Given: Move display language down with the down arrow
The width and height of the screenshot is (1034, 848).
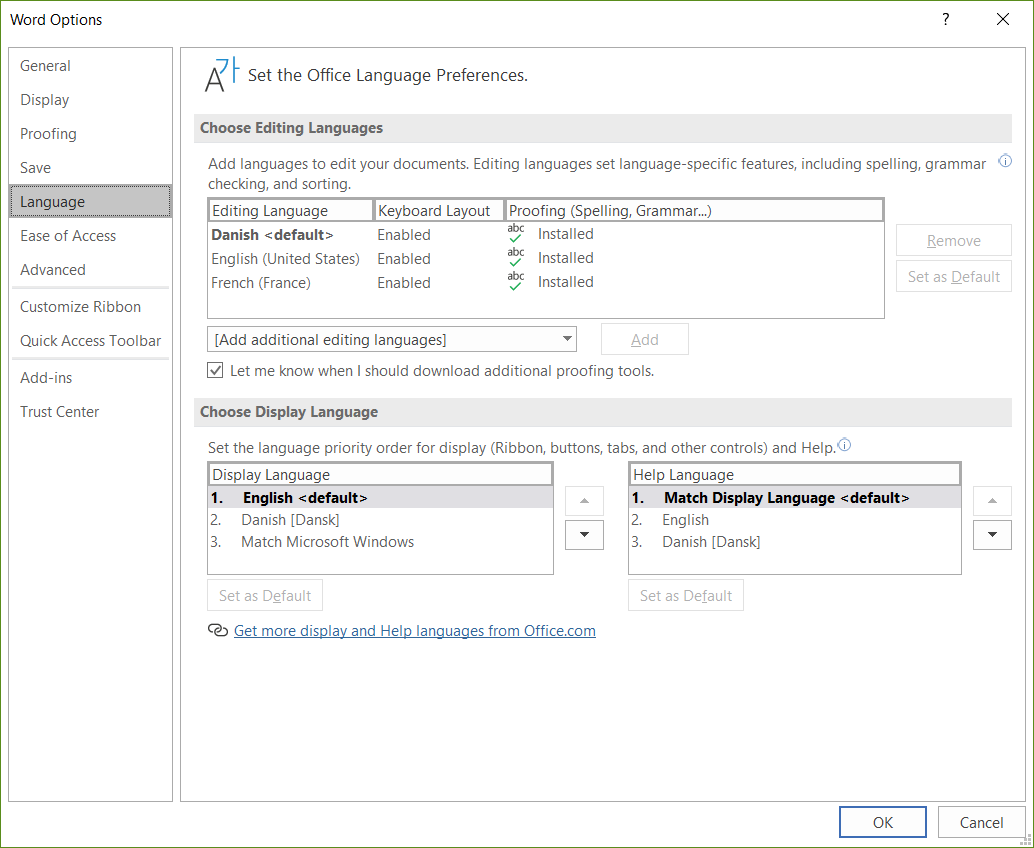Looking at the screenshot, I should pos(584,535).
